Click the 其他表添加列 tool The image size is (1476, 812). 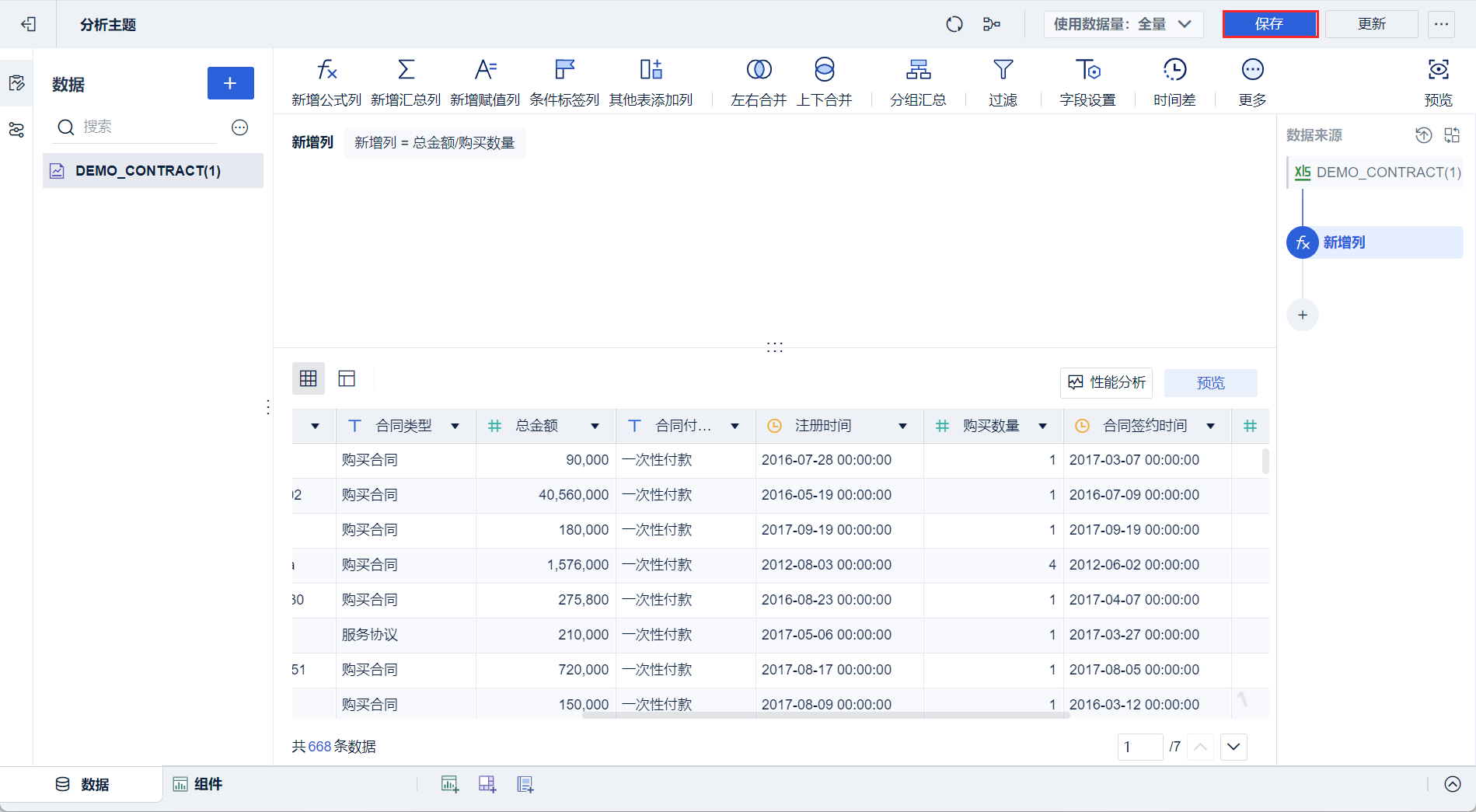651,82
